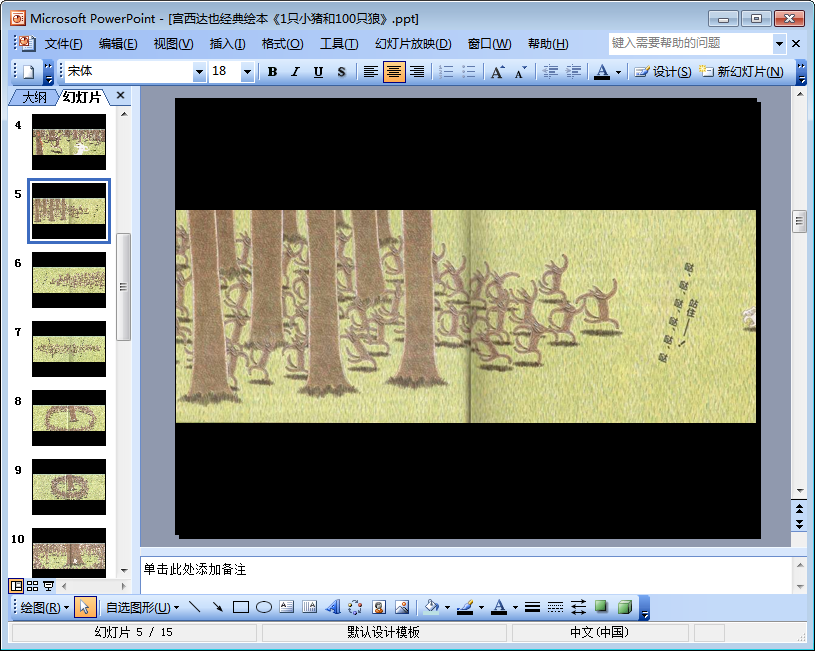Insert Clip Art

pyautogui.click(x=379, y=607)
